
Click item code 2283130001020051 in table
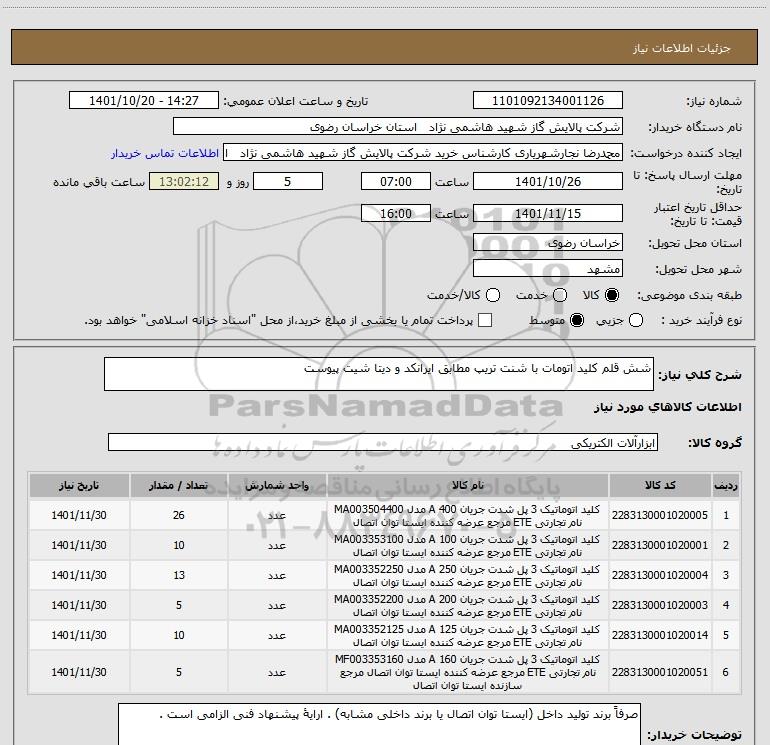pos(661,672)
